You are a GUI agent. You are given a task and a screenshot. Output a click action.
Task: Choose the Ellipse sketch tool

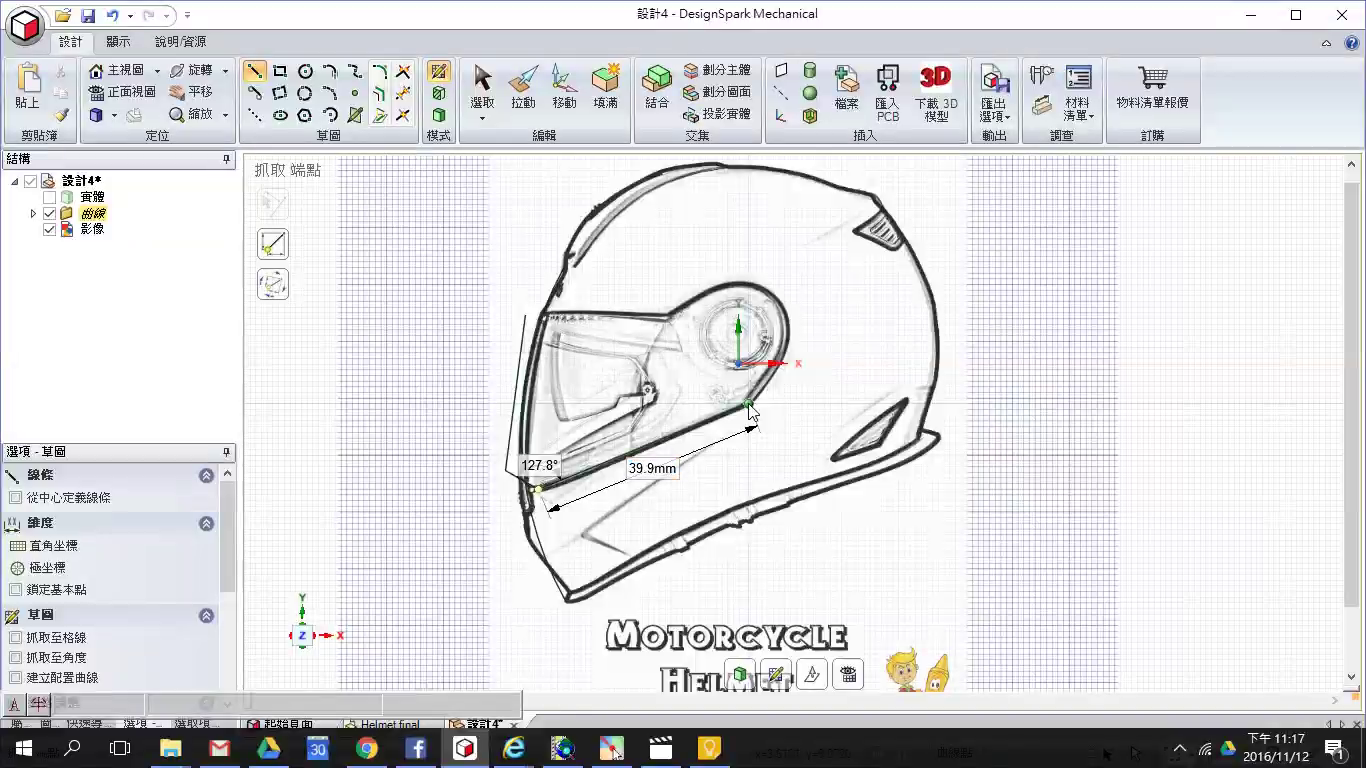tap(280, 115)
